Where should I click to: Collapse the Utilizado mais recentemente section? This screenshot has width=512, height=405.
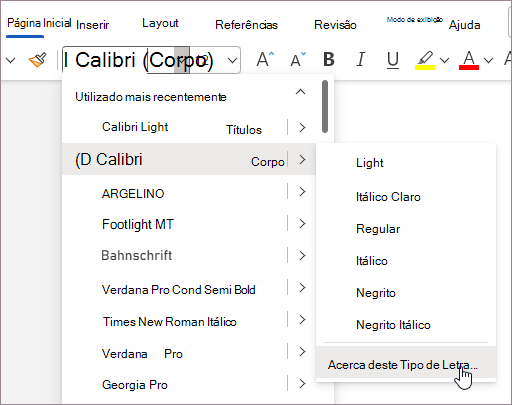click(x=300, y=92)
